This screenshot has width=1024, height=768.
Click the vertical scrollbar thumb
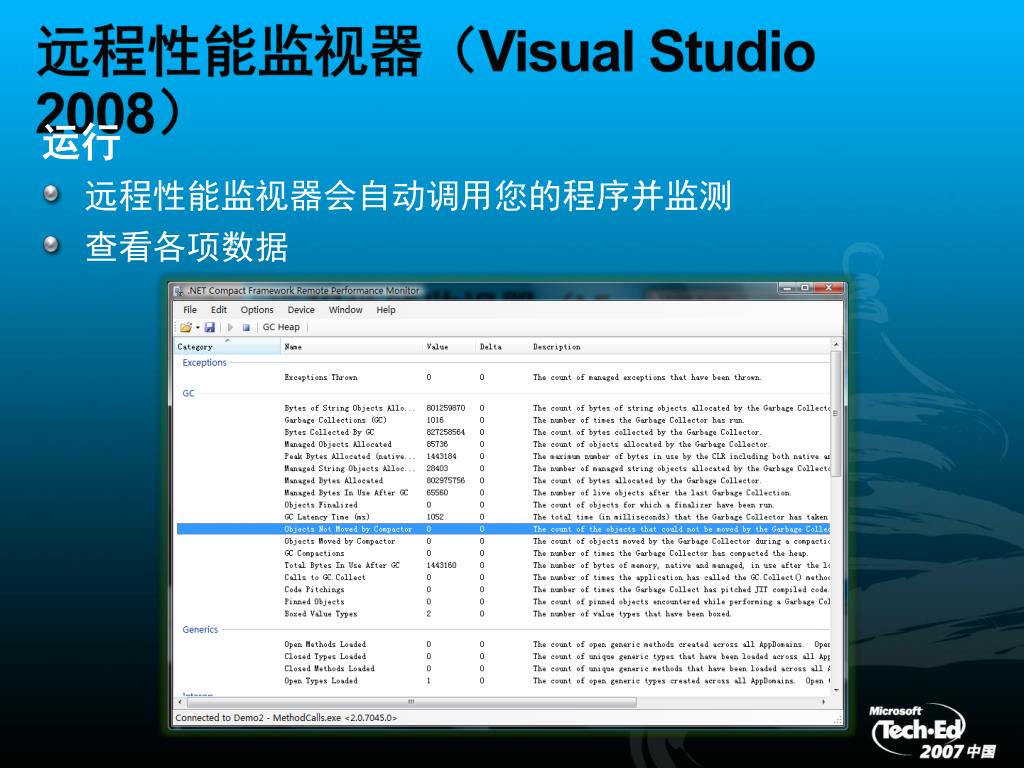point(835,414)
